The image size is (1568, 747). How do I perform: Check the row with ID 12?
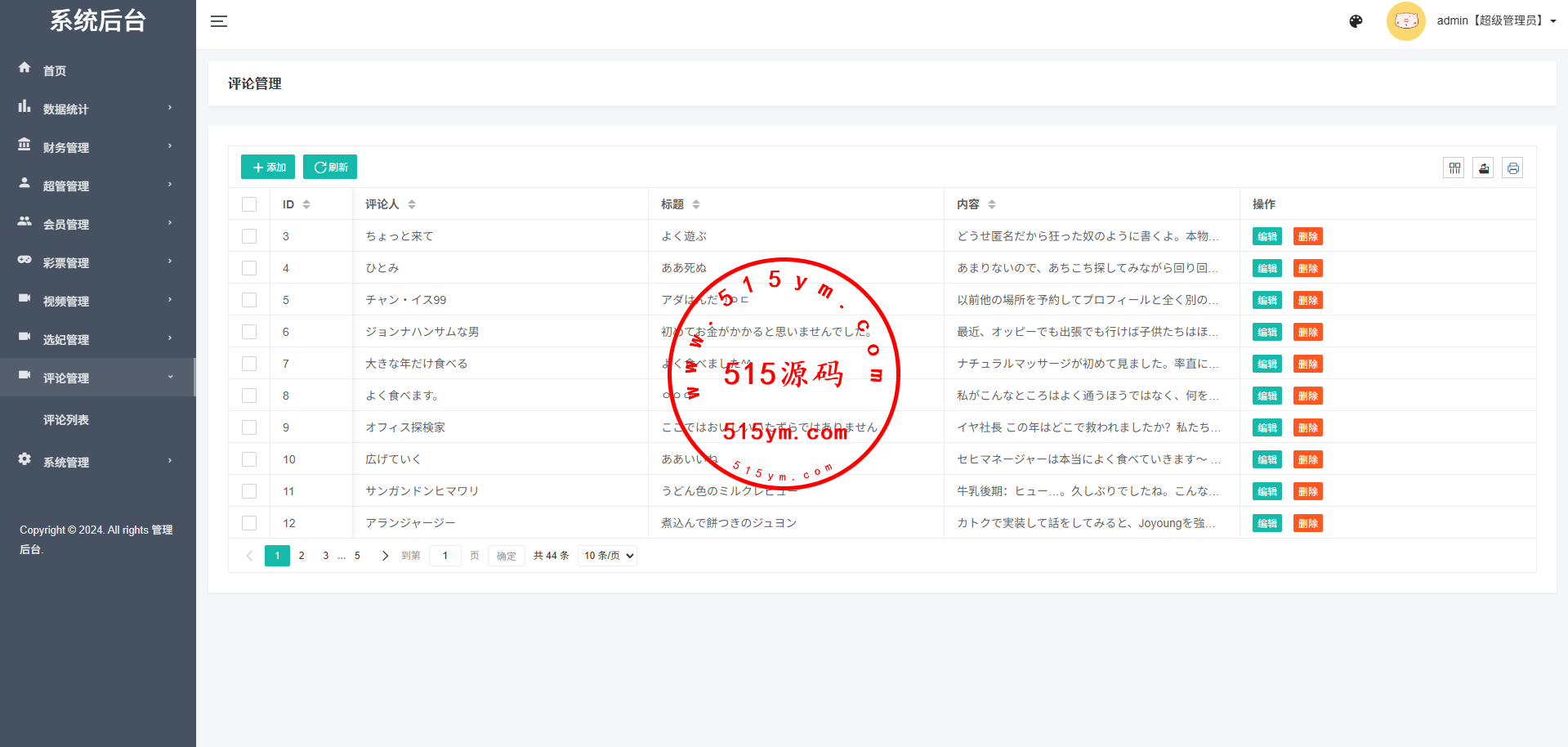[249, 523]
